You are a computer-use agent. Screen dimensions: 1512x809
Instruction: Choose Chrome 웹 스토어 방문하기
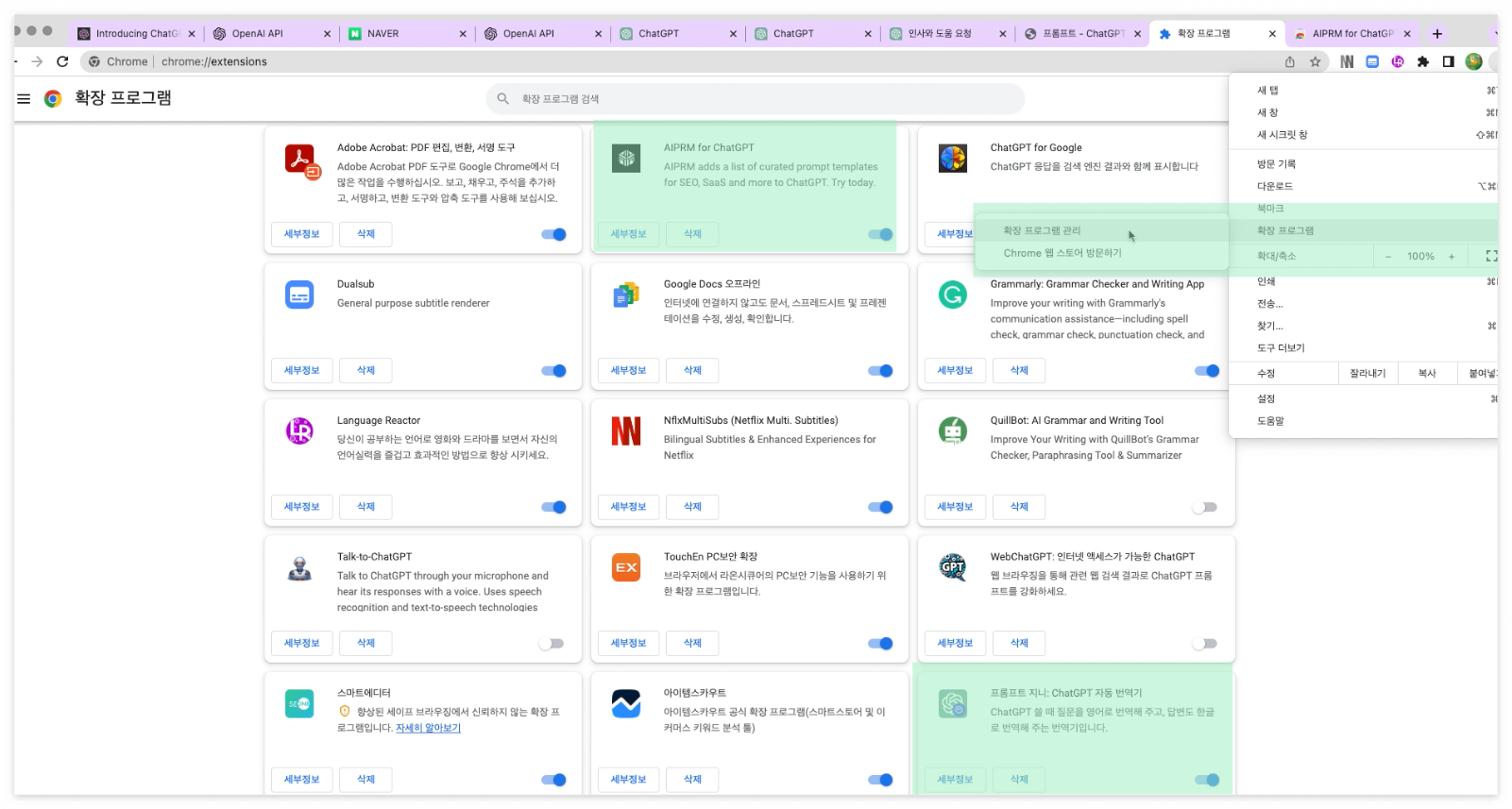pos(1101,253)
